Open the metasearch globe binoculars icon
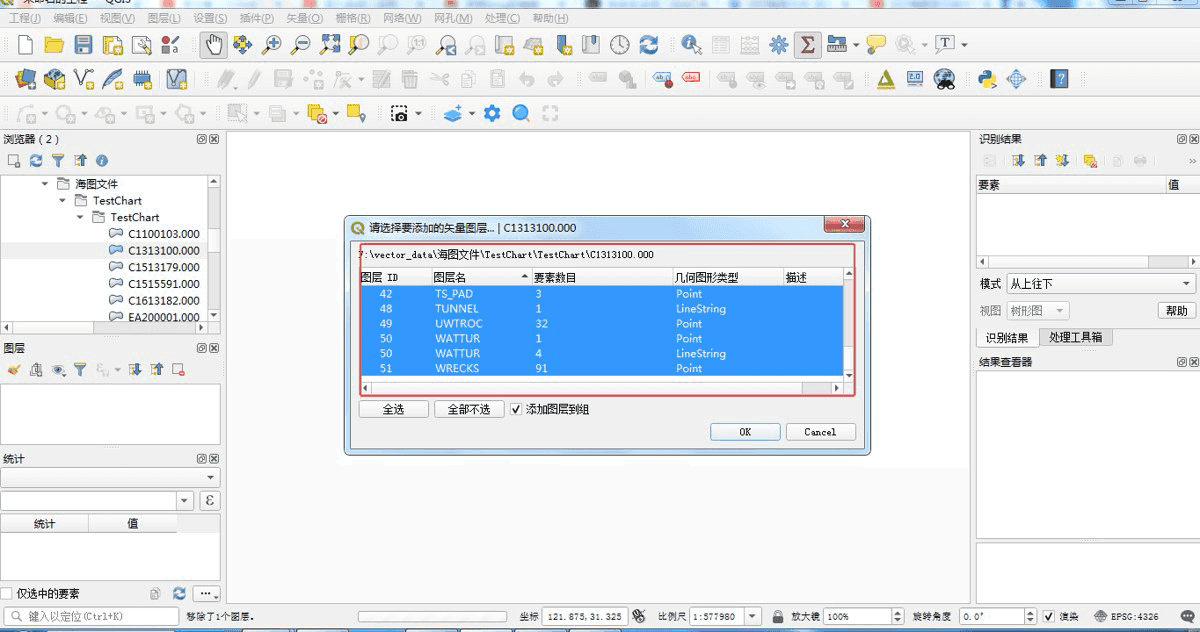1200x632 pixels. point(943,78)
